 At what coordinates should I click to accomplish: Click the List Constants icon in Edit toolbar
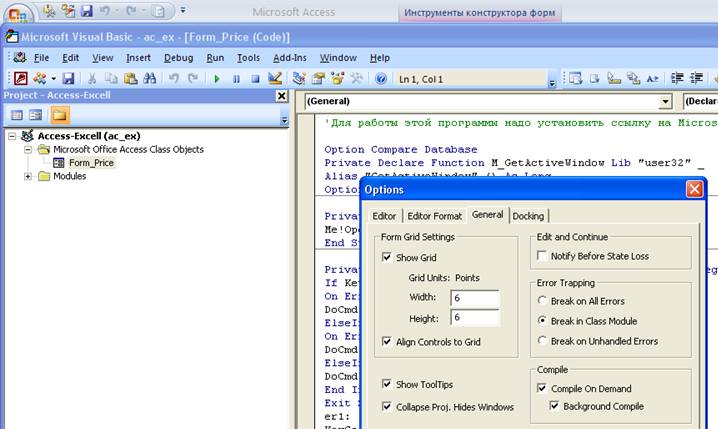click(595, 79)
